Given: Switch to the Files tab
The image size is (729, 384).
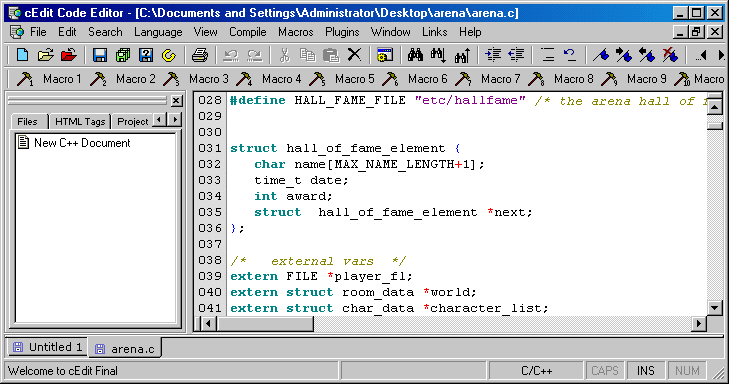Looking at the screenshot, I should pyautogui.click(x=27, y=121).
